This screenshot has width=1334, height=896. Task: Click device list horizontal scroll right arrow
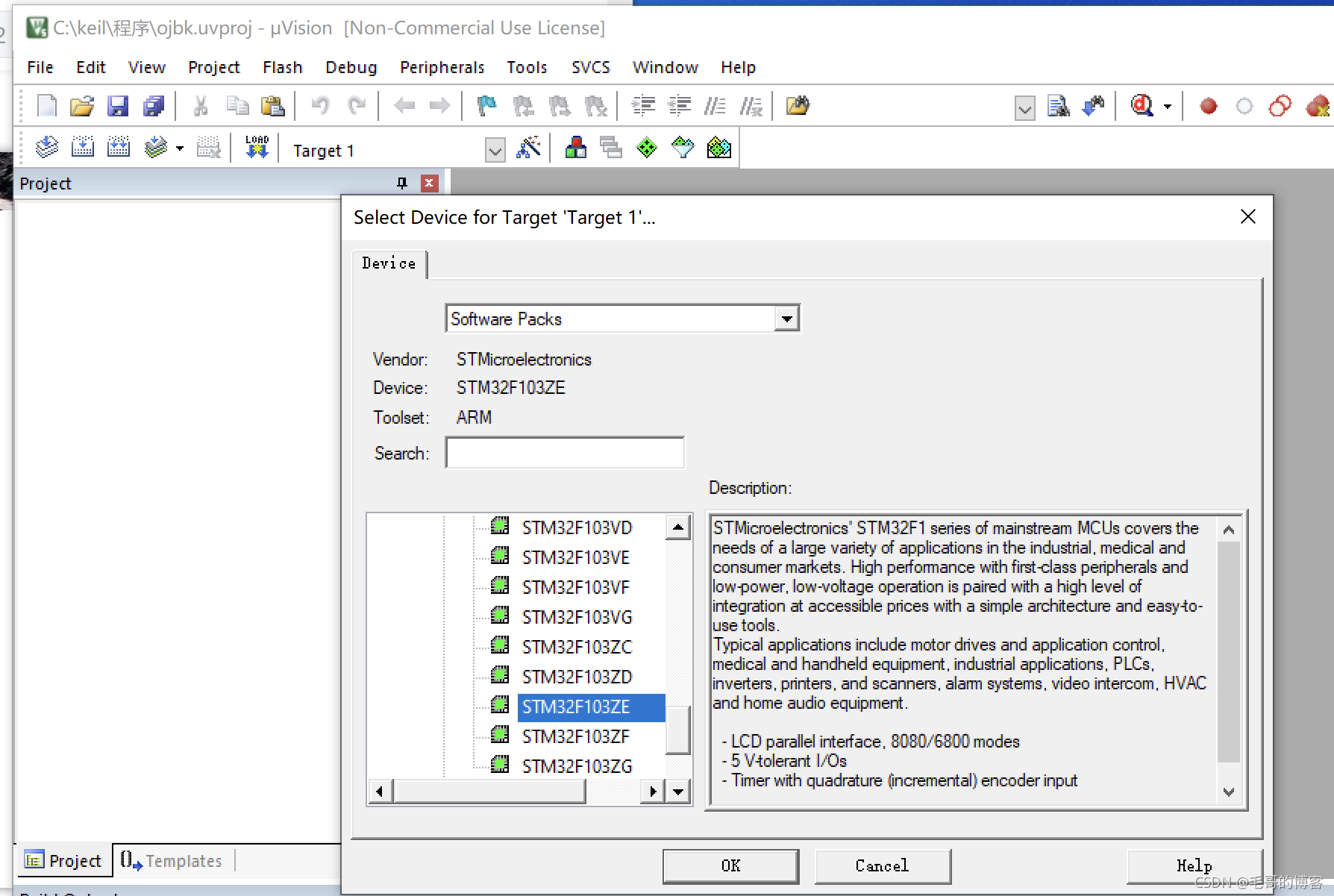pos(653,791)
